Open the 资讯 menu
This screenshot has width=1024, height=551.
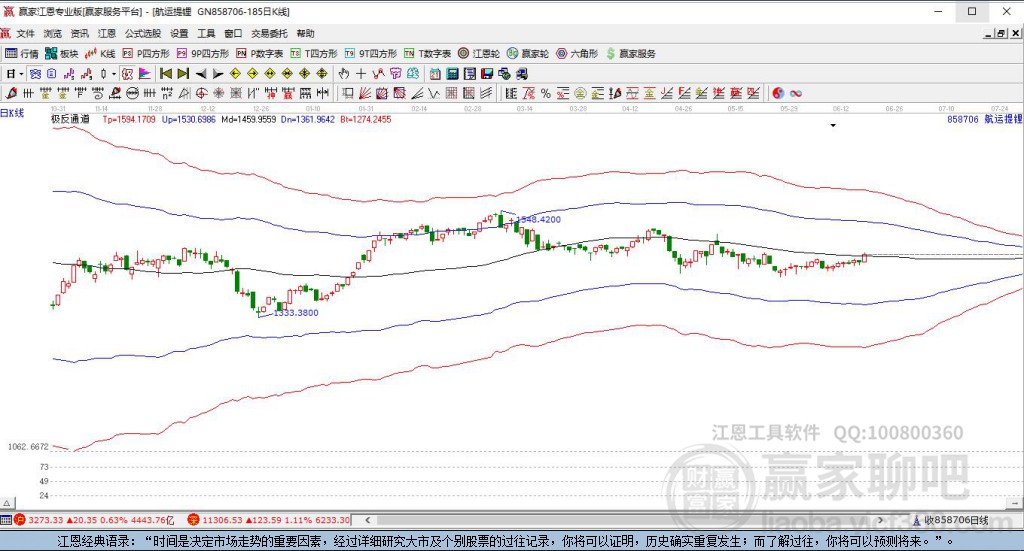coord(80,33)
